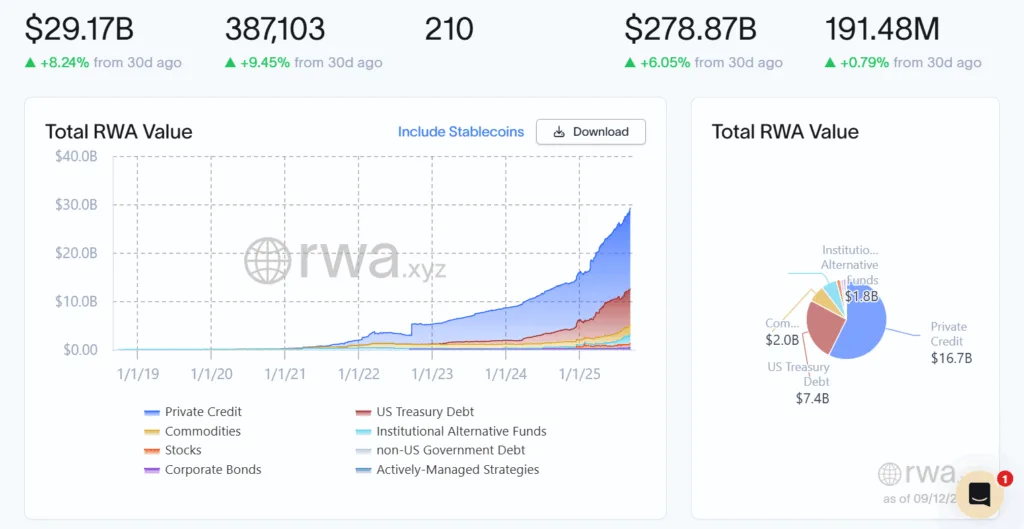Click green up arrow beside +8.24%

tap(31, 63)
